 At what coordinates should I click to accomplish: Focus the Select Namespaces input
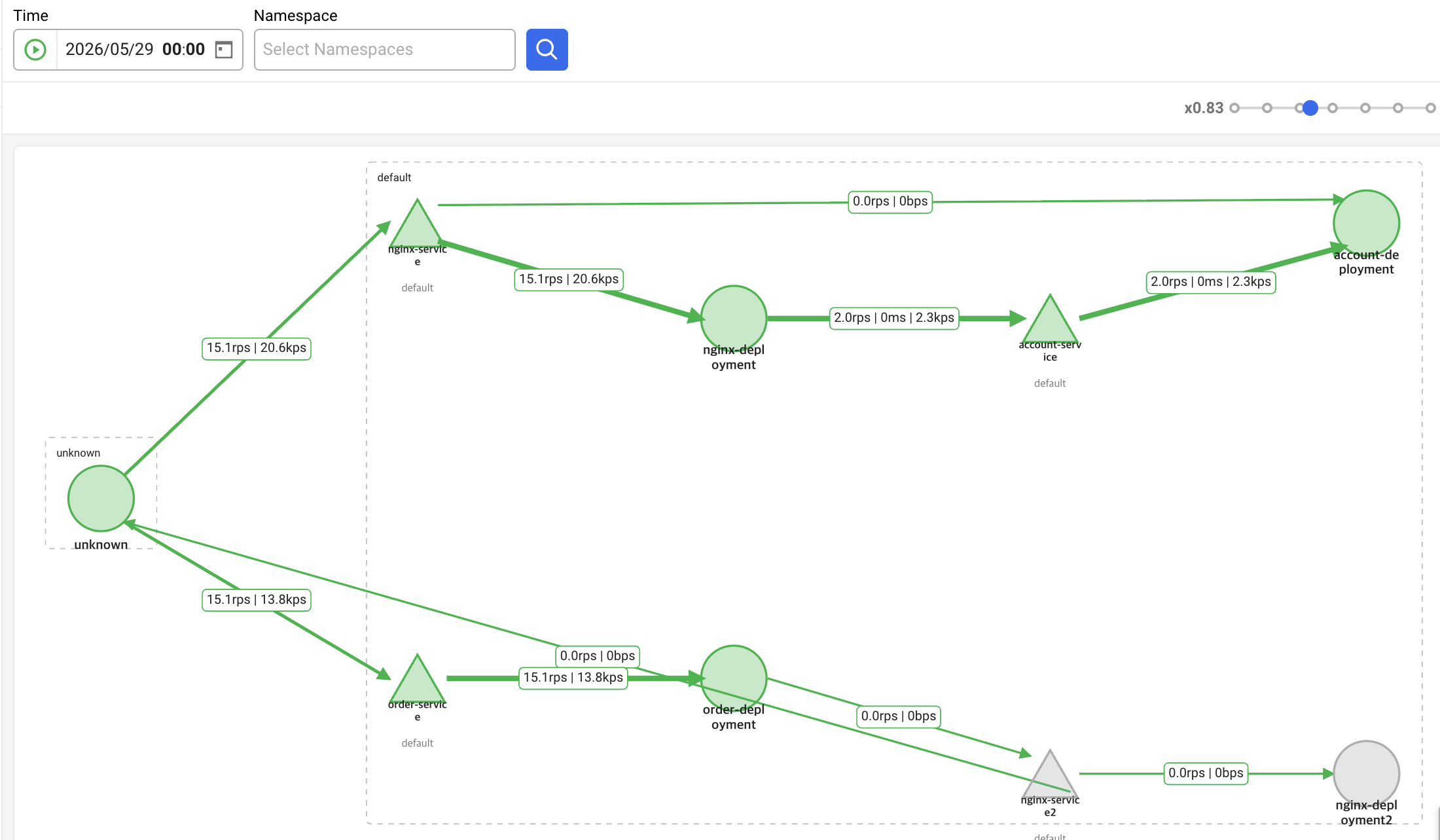pos(384,50)
